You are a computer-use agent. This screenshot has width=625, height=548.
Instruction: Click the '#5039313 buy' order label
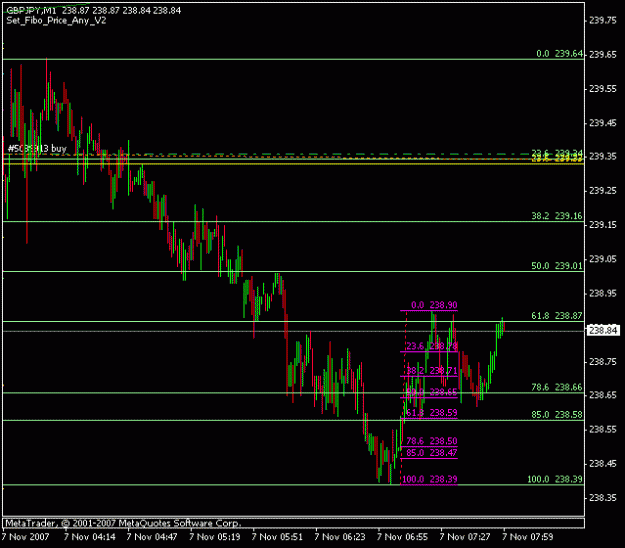(37, 148)
